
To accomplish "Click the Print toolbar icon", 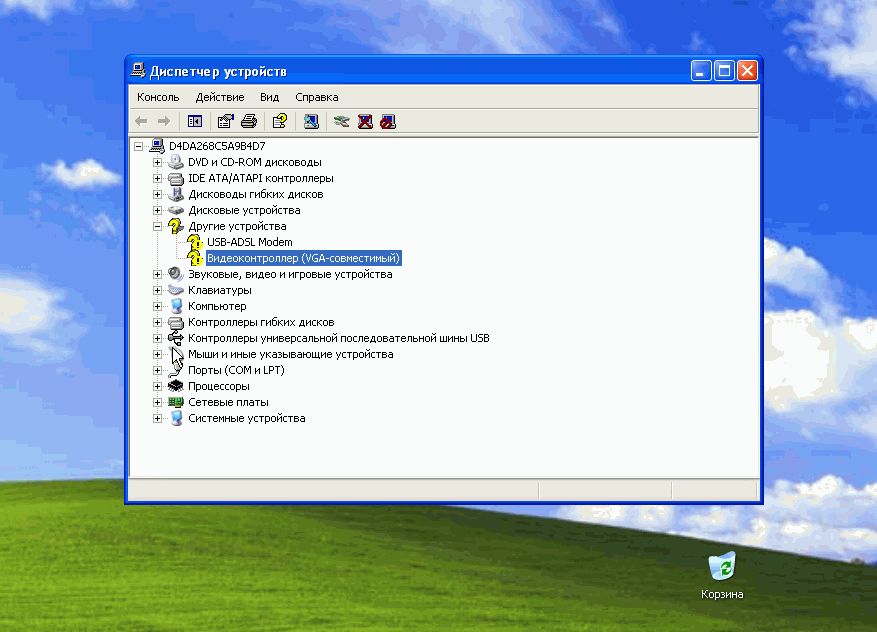I will [249, 121].
